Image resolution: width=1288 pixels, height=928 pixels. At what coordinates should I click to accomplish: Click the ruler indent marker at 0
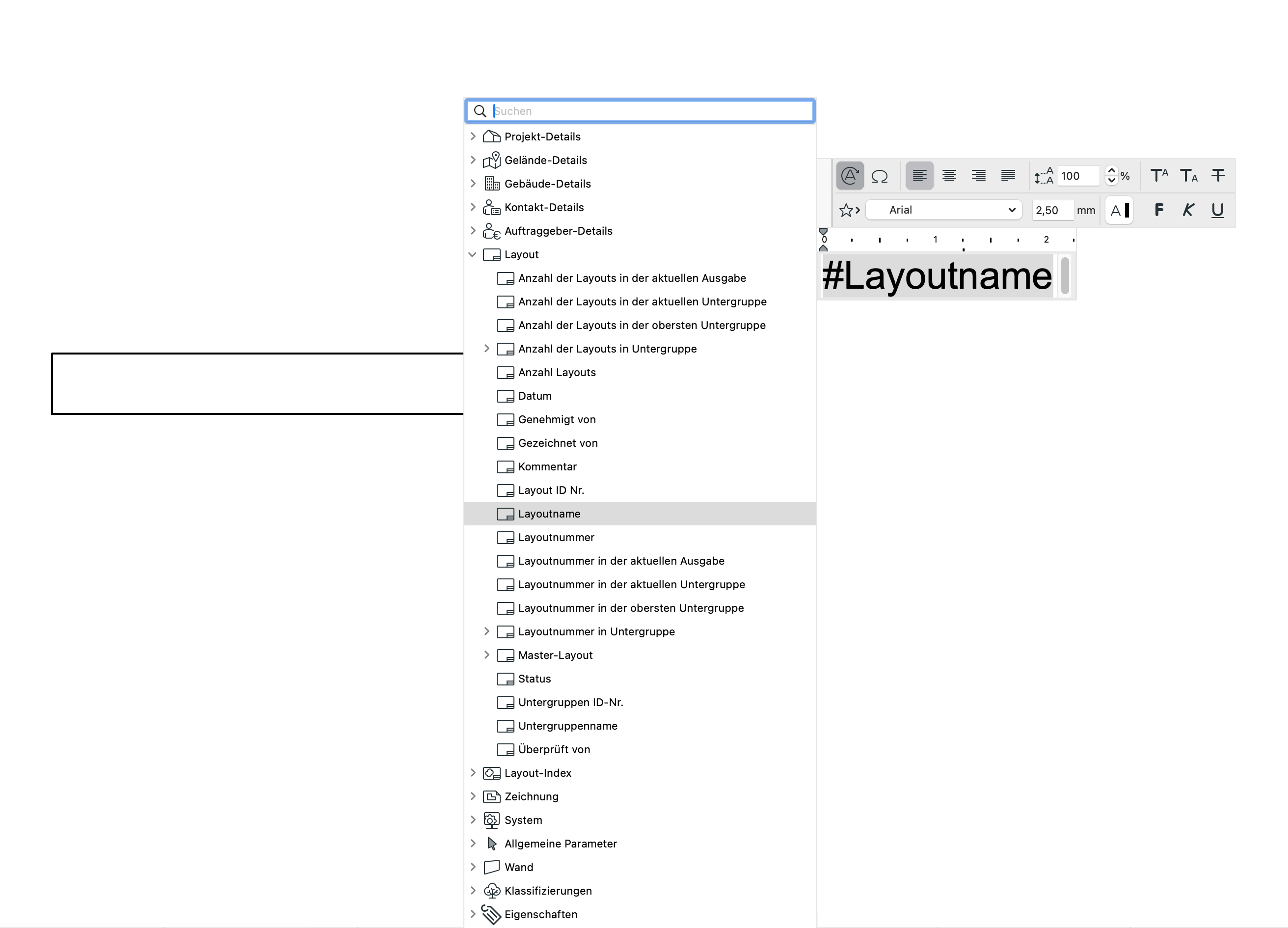tap(823, 239)
